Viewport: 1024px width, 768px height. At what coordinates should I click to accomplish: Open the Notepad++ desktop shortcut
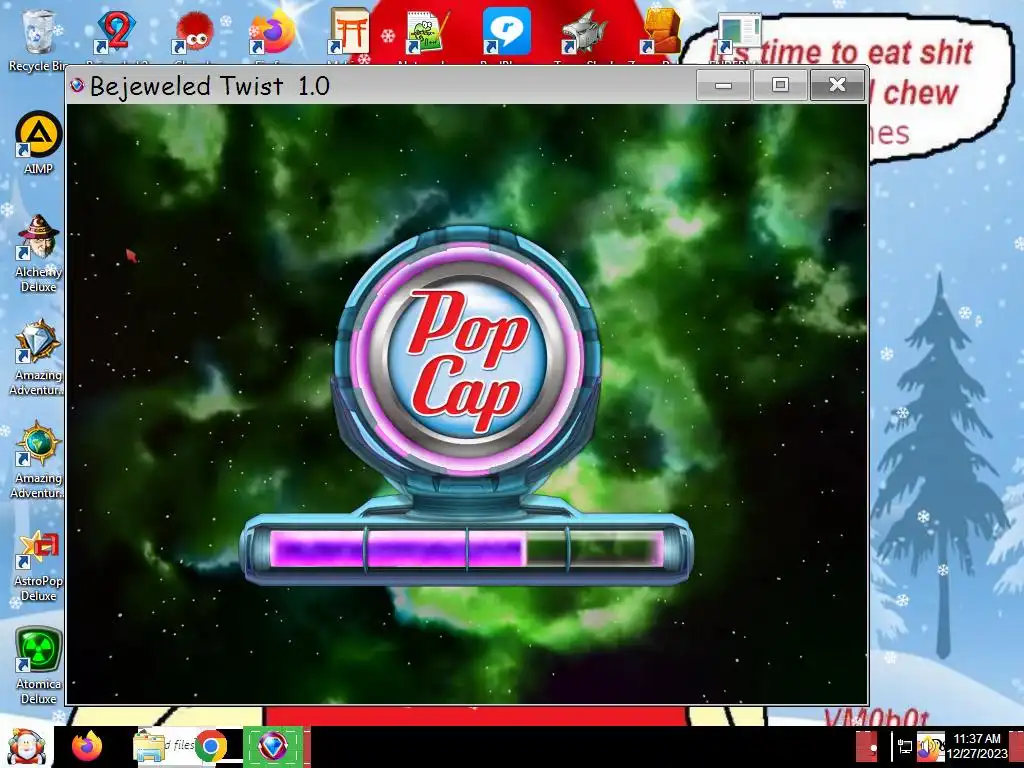[427, 33]
